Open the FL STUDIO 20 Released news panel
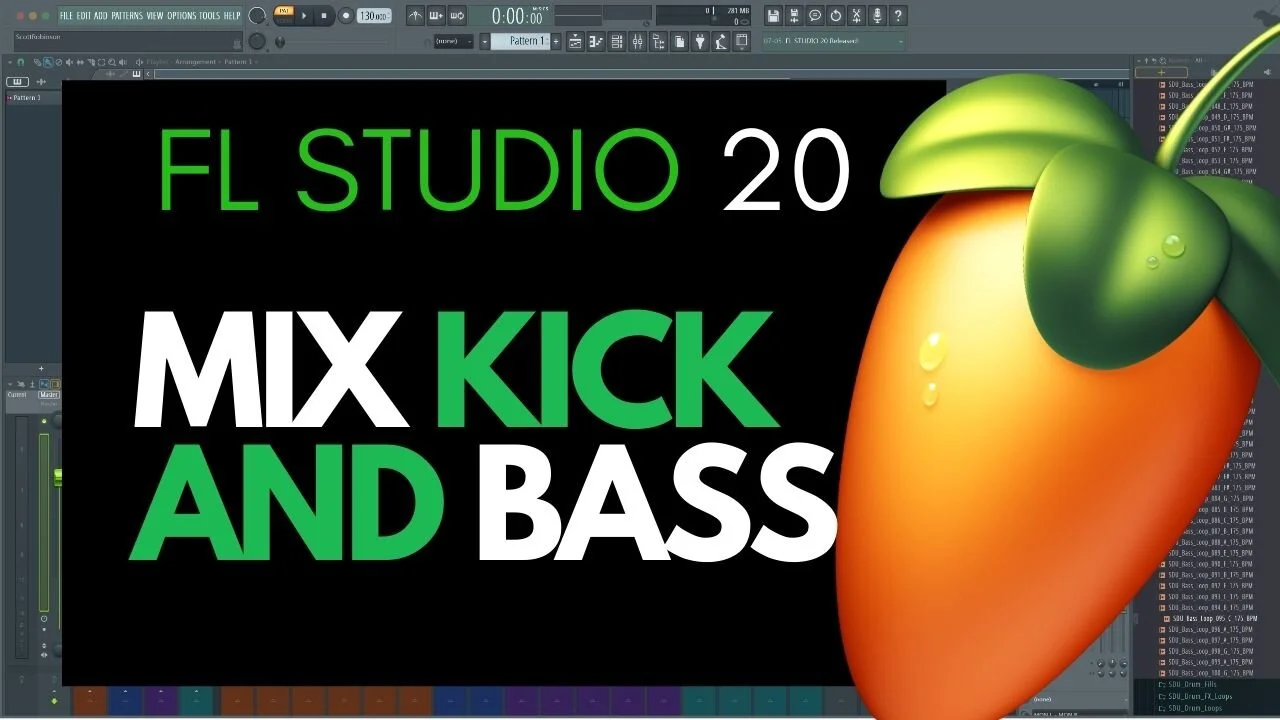The image size is (1280, 720). click(x=834, y=41)
